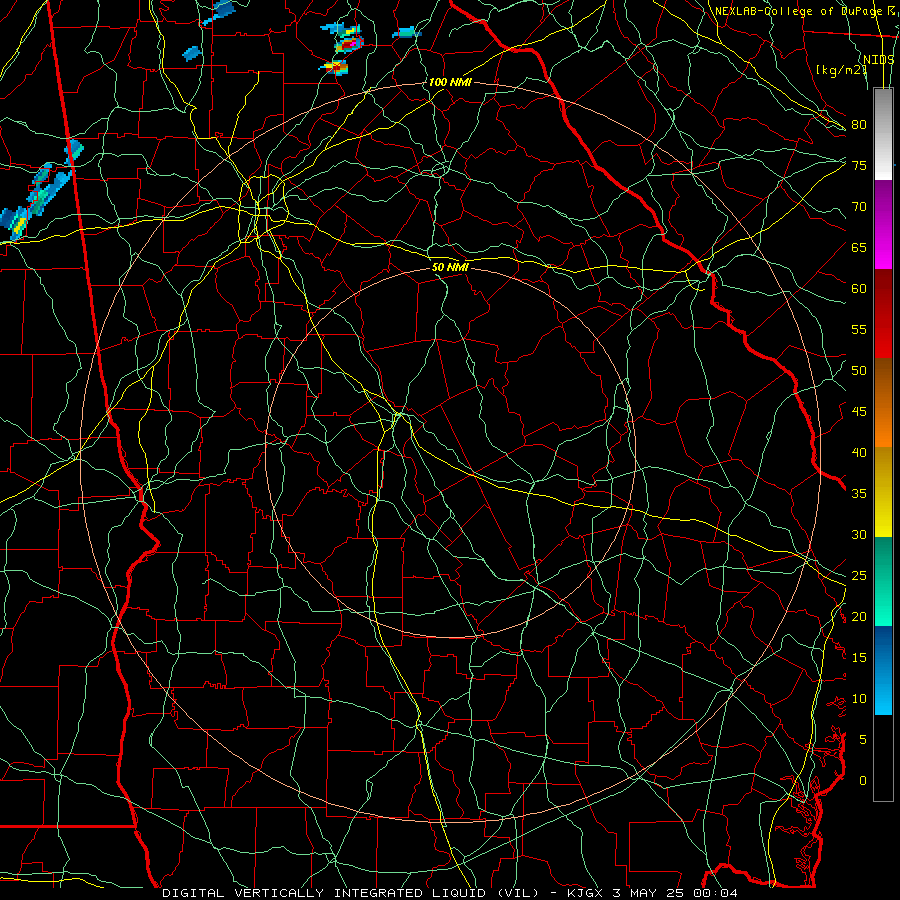Viewport: 900px width, 900px height.
Task: Click the 00:04 timestamp in the caption
Action: click(713, 893)
